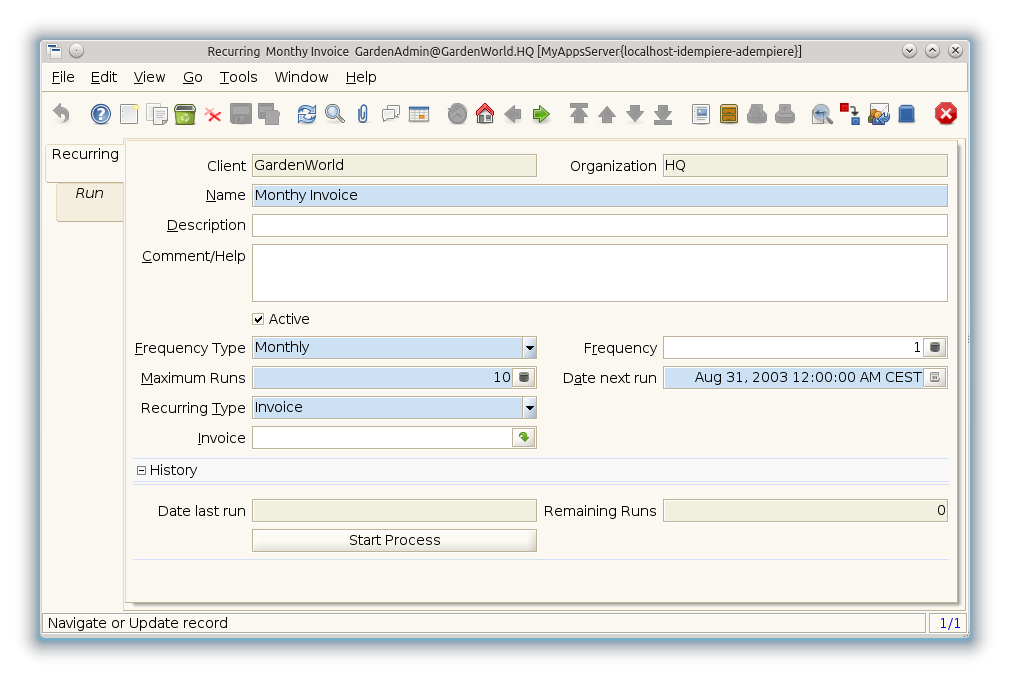Open the Frequency Type dropdown
The image size is (1010, 678).
[529, 348]
